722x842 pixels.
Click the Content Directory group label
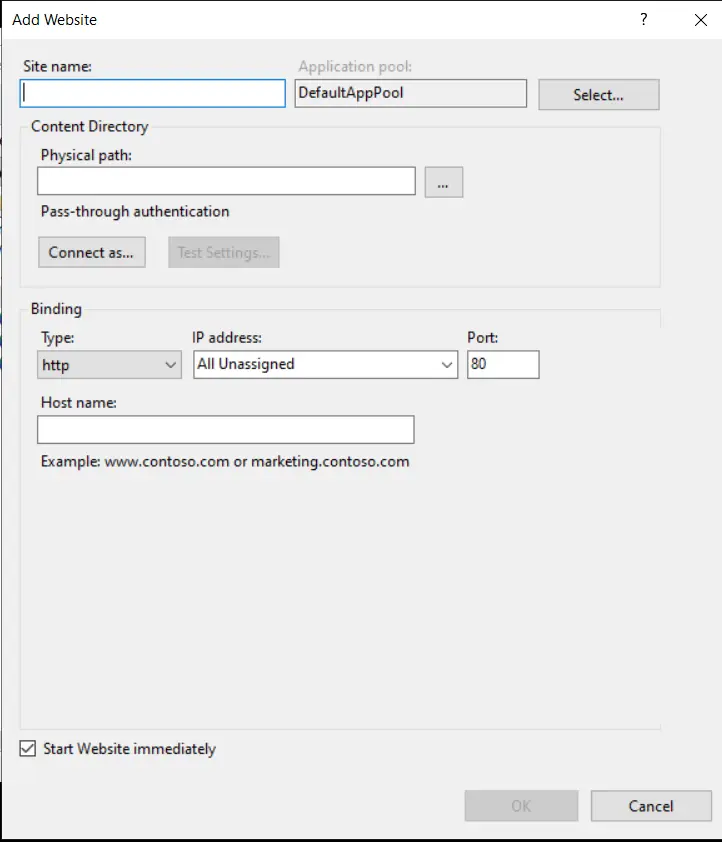click(89, 127)
